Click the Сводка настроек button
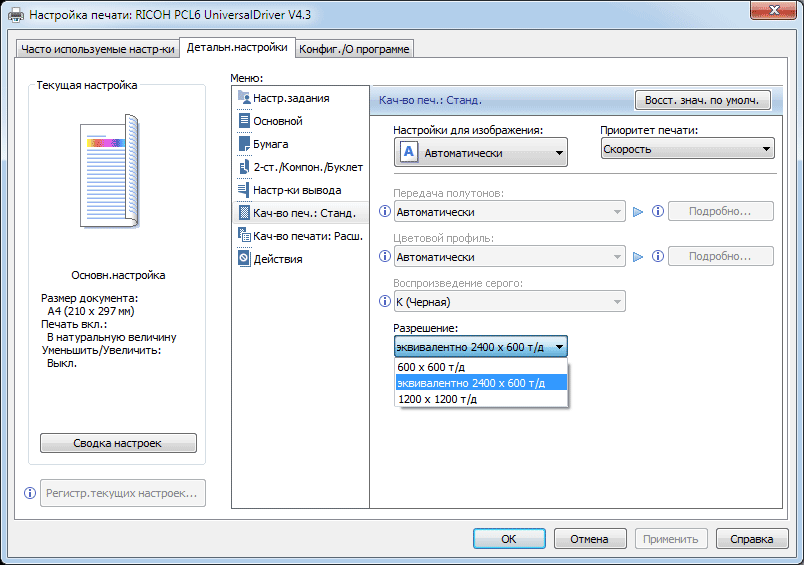Viewport: 804px width, 565px height. (x=118, y=443)
